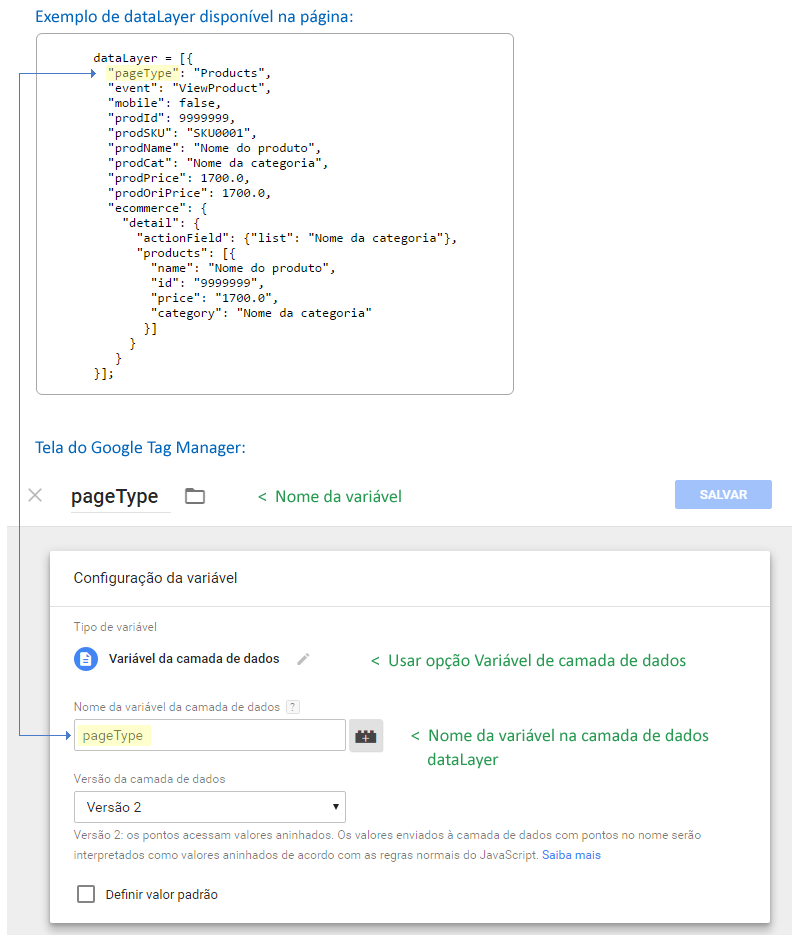
Task: Close the variable editor with the X icon
Action: point(35,495)
